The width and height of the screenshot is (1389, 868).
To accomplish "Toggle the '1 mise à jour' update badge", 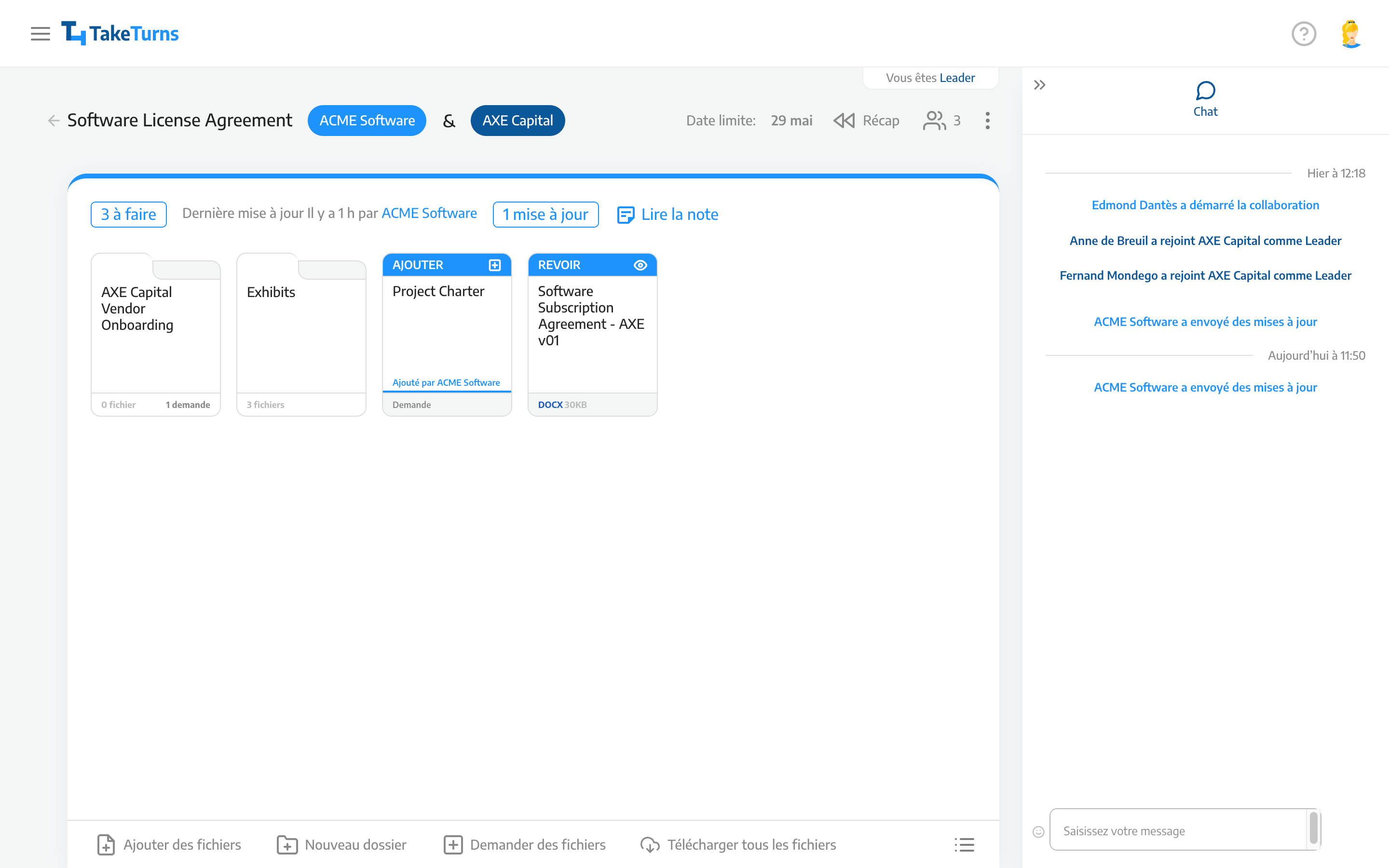I will click(x=545, y=214).
